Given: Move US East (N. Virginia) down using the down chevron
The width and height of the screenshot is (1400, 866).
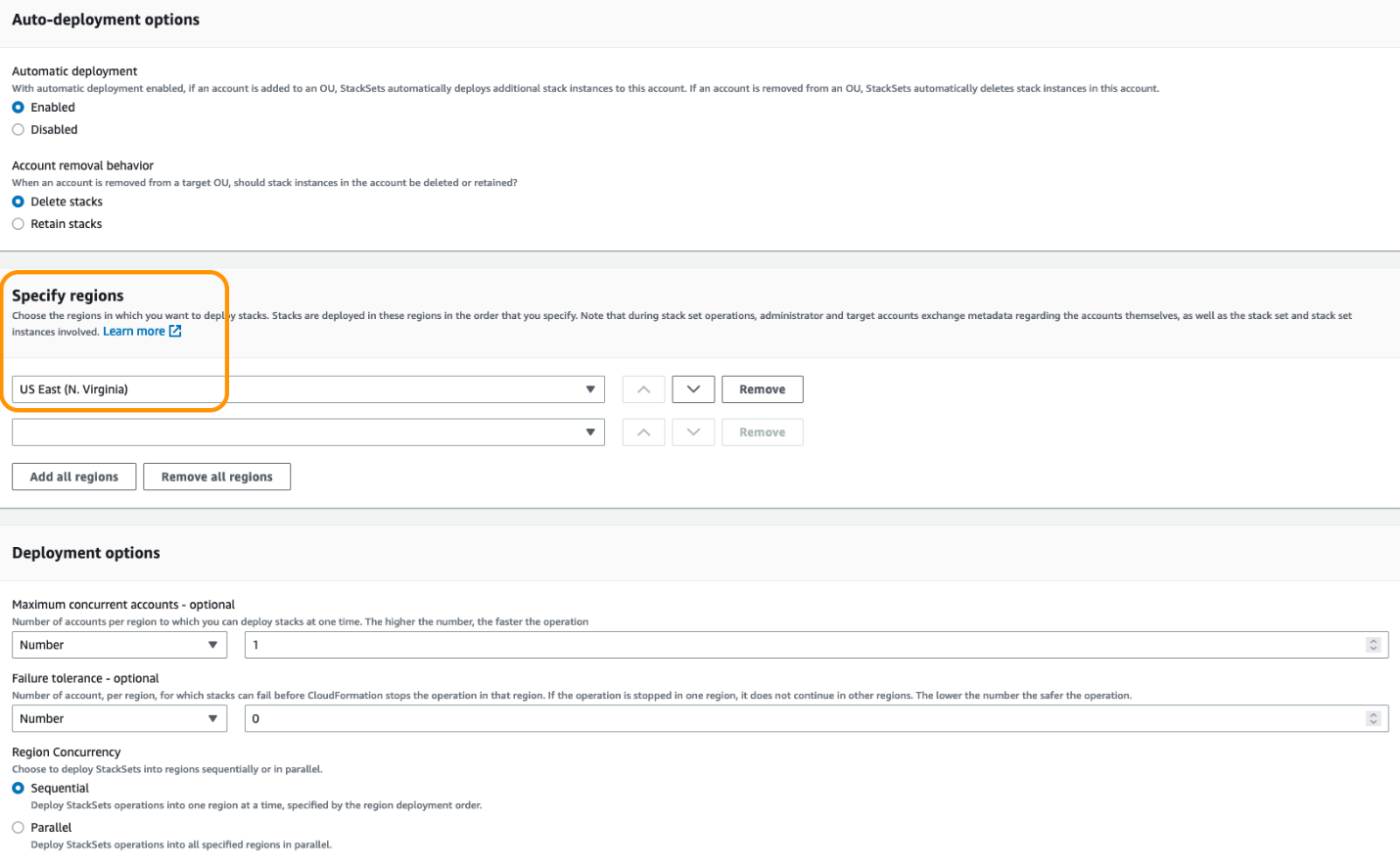Looking at the screenshot, I should [x=693, y=388].
